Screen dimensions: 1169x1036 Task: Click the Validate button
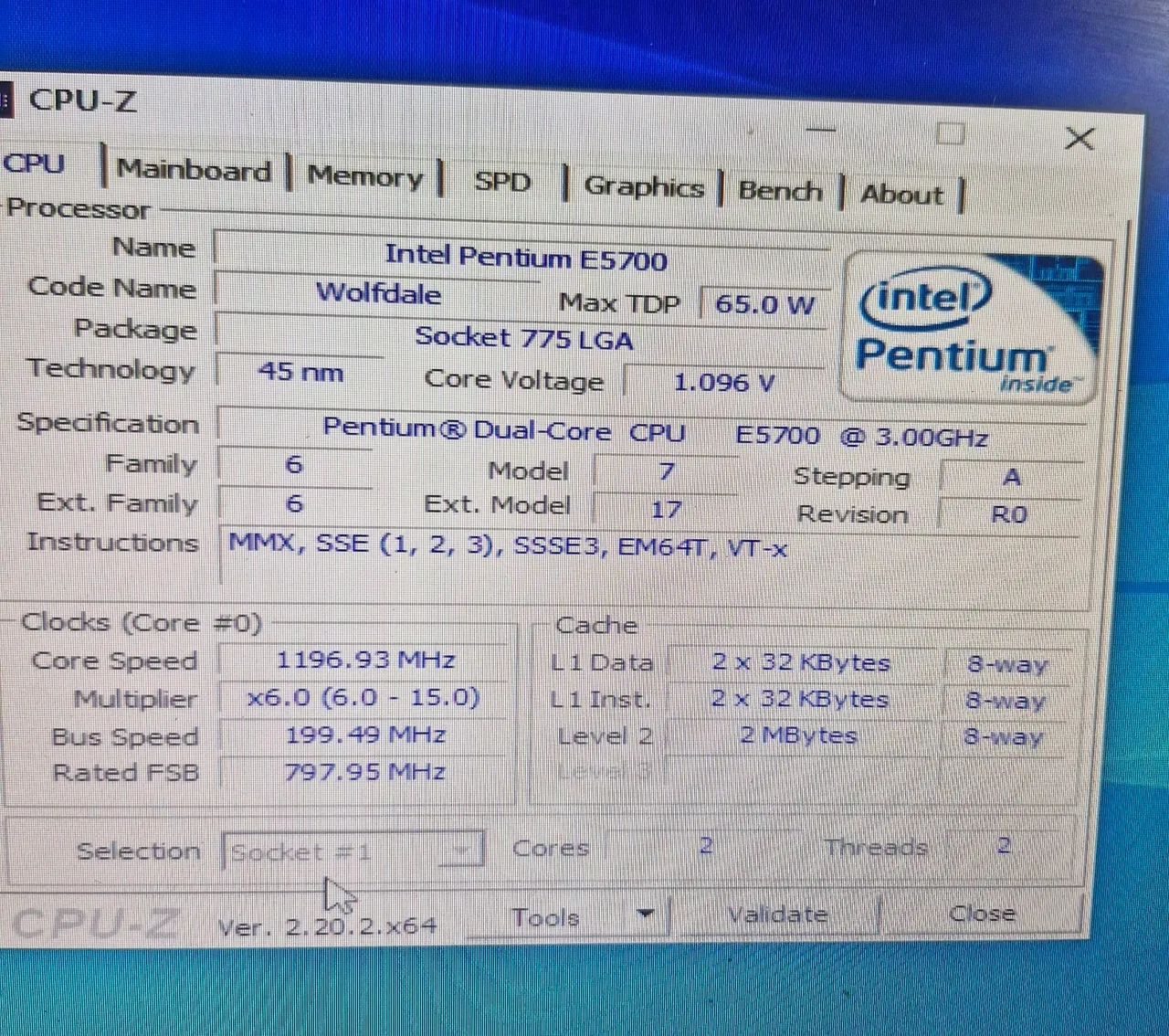click(776, 914)
